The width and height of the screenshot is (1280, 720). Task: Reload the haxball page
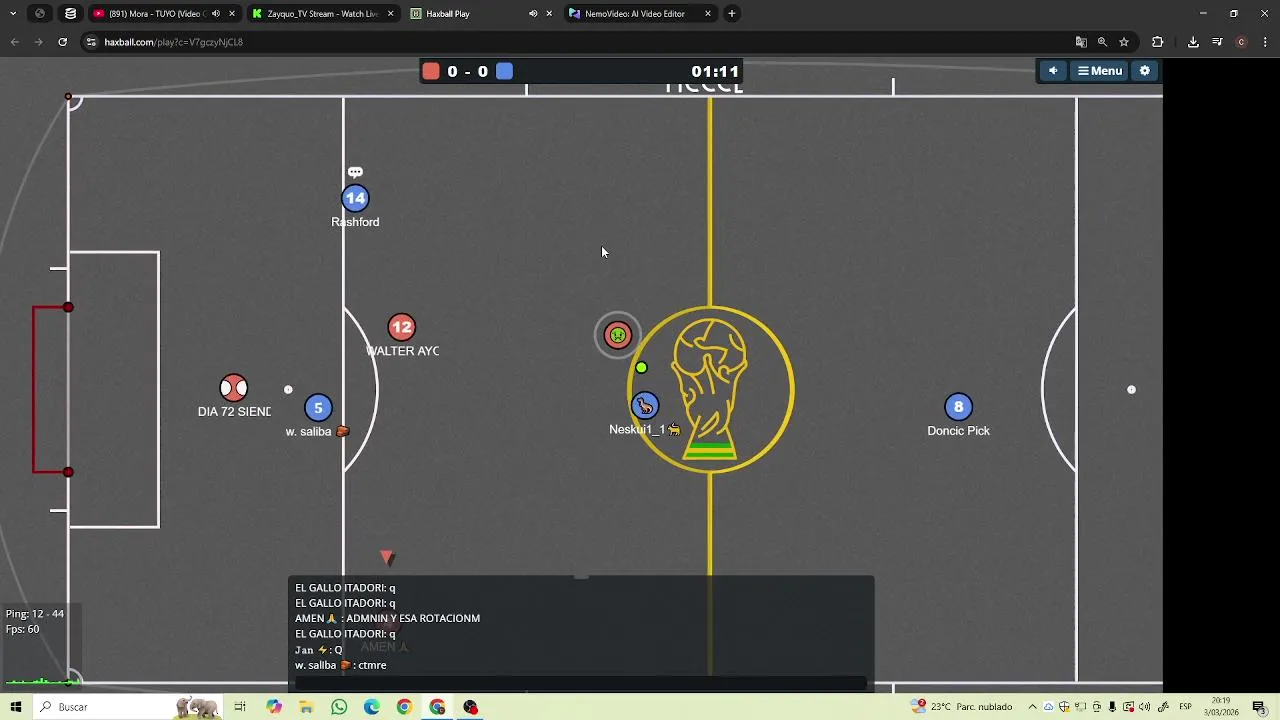click(x=62, y=42)
